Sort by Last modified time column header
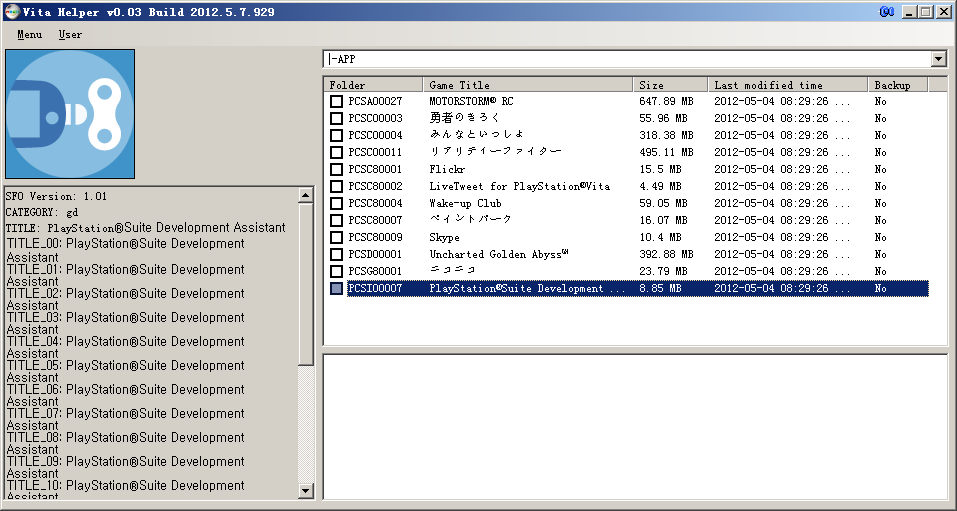This screenshot has height=511, width=957. pyautogui.click(x=787, y=85)
